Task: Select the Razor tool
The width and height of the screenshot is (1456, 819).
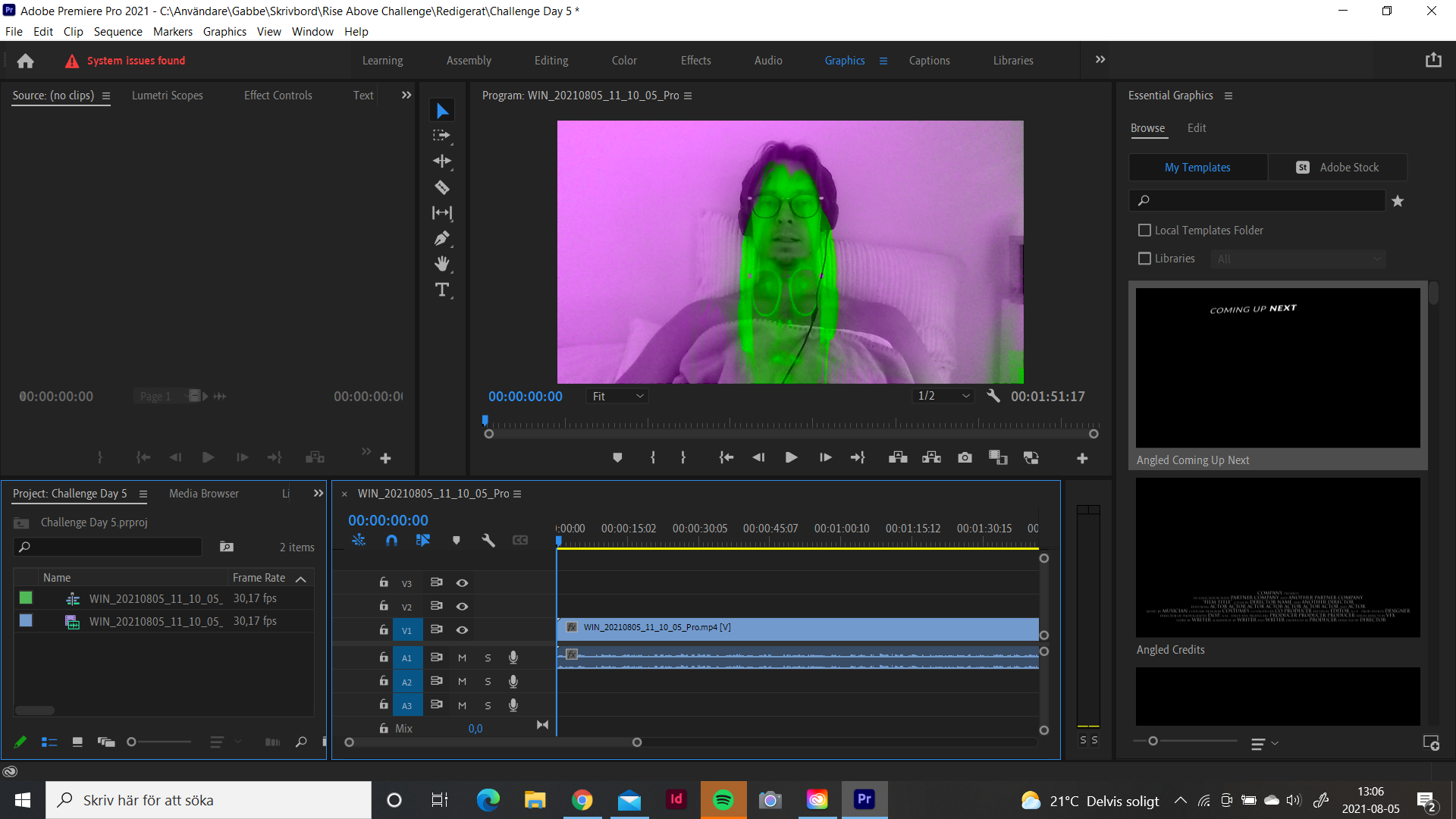Action: click(442, 187)
